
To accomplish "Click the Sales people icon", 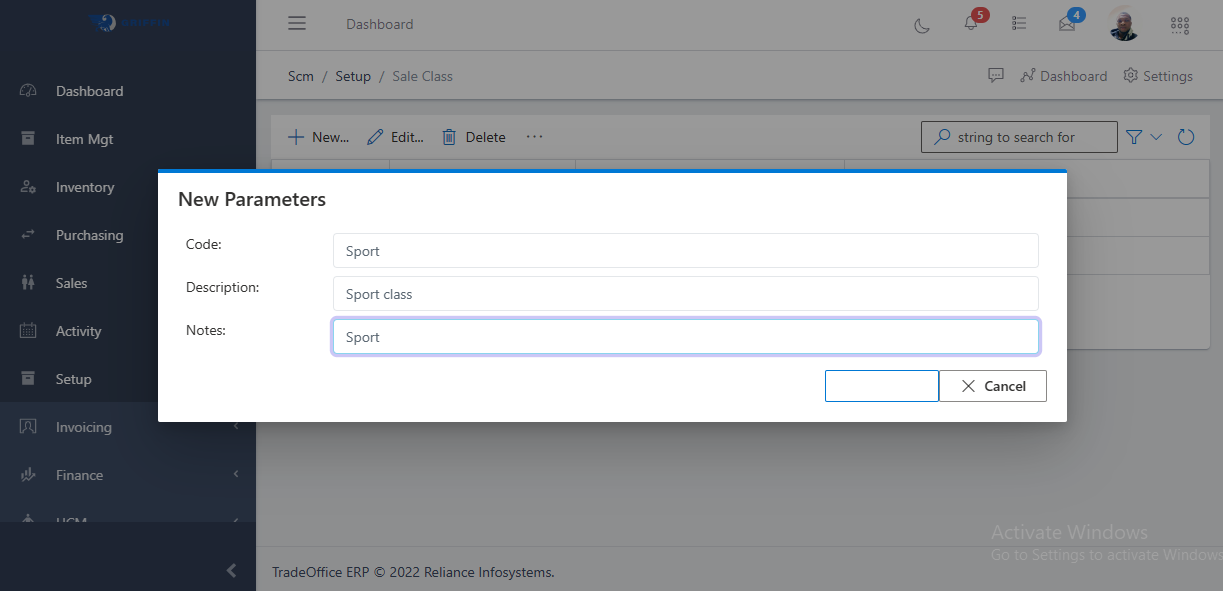I will tap(28, 283).
